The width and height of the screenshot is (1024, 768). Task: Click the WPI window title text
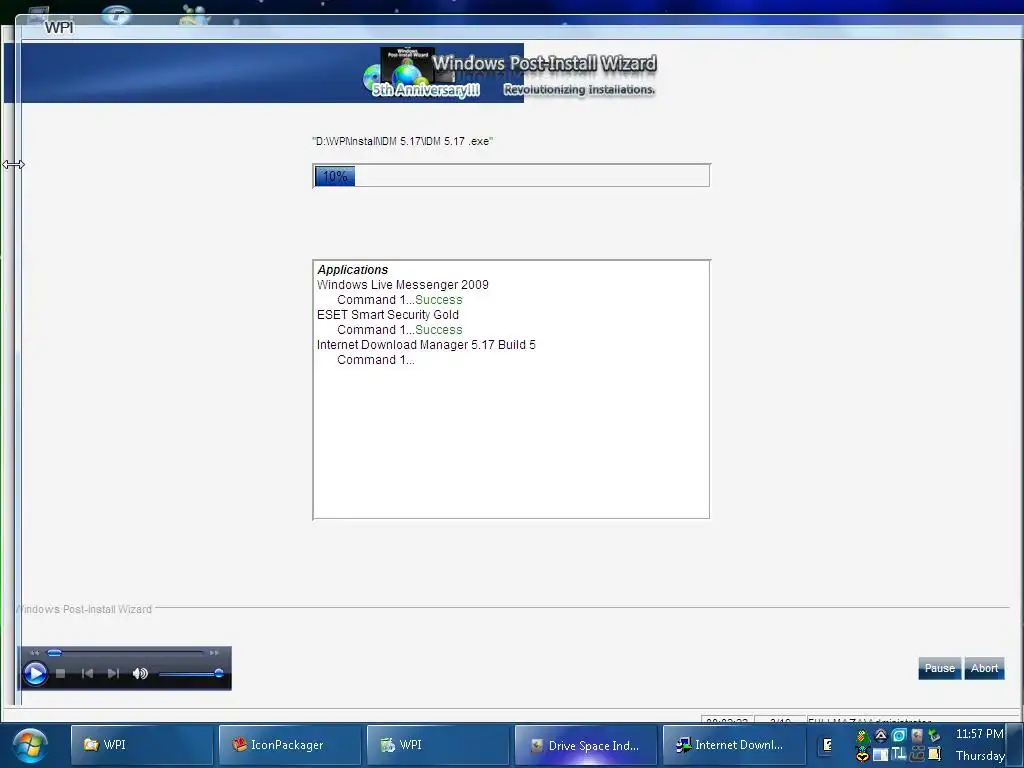[59, 27]
